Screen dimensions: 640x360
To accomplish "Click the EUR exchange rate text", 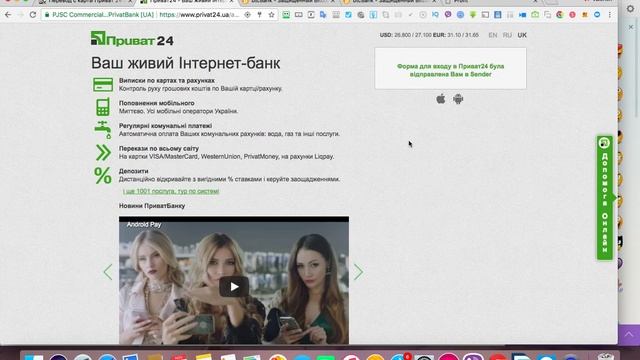I will point(456,35).
